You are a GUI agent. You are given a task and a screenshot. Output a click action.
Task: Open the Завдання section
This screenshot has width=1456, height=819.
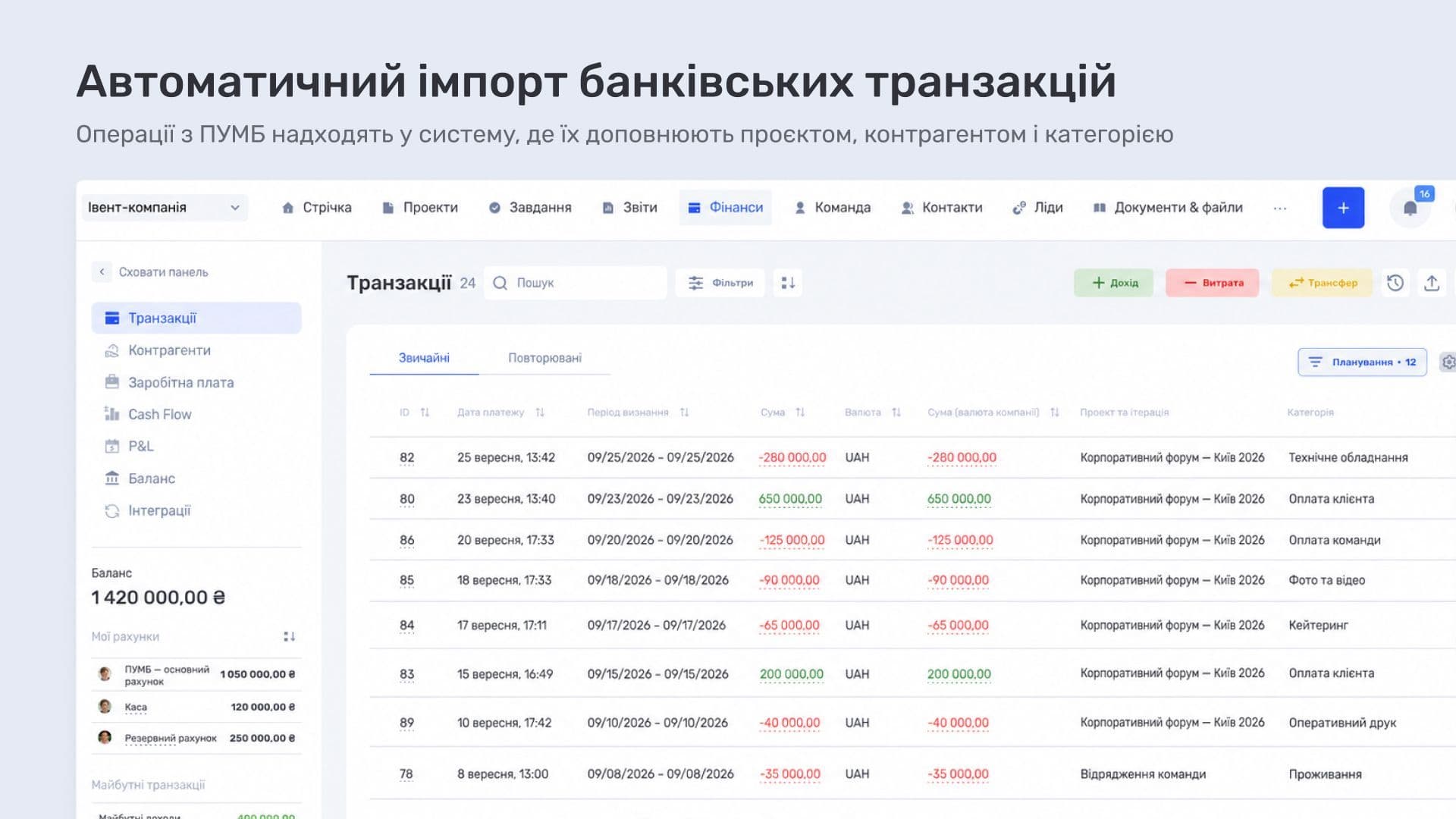(x=529, y=208)
